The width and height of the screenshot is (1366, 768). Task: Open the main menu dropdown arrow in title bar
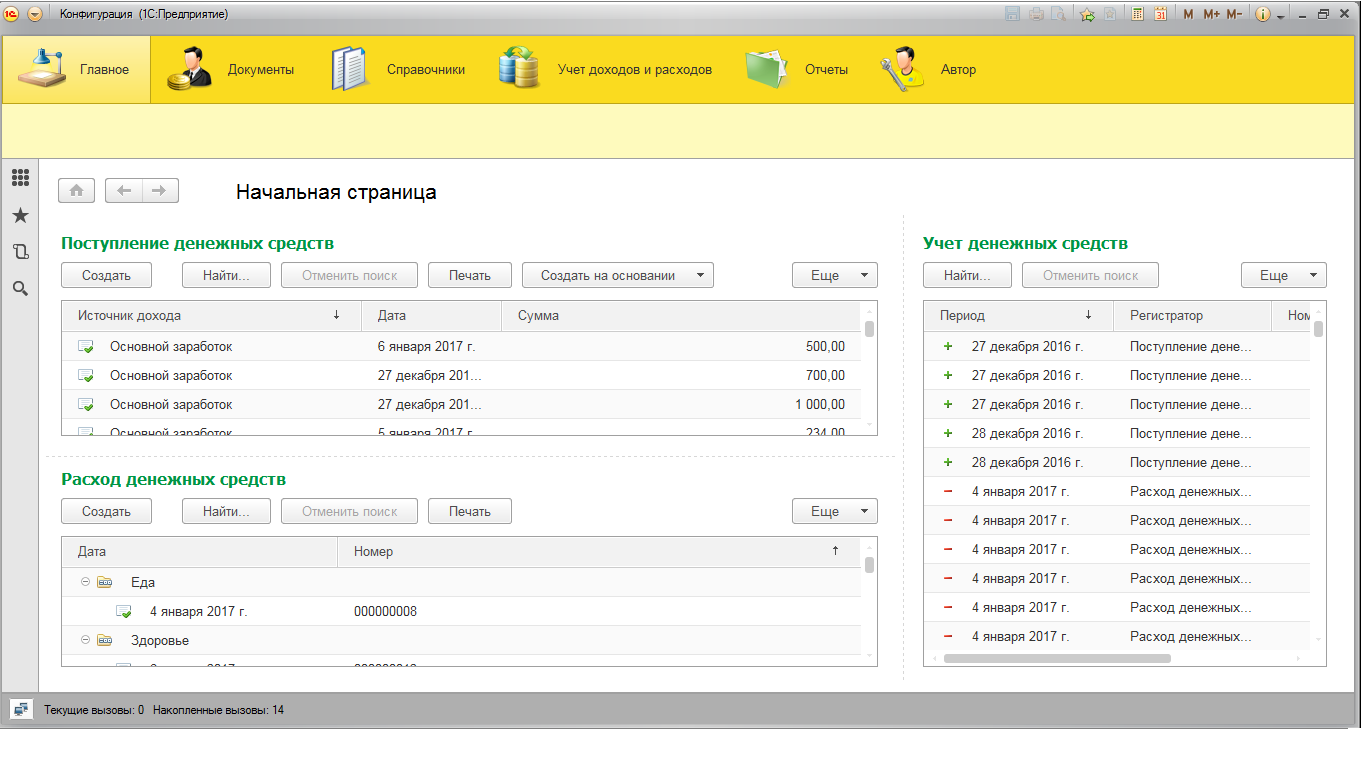pos(35,14)
